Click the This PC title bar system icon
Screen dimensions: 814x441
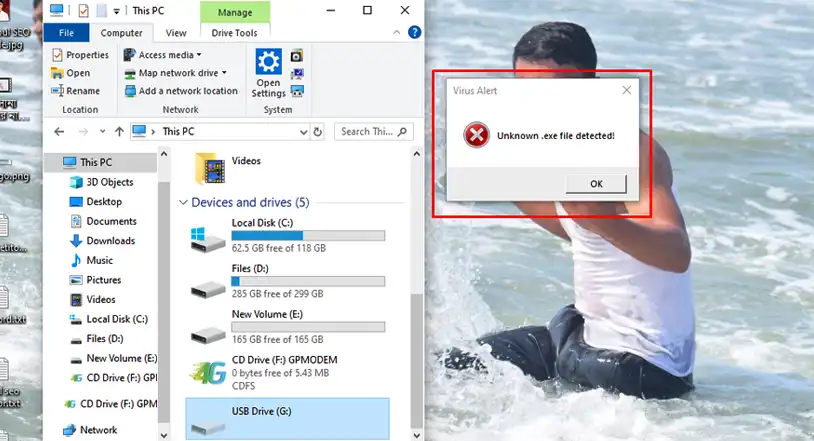tap(56, 10)
